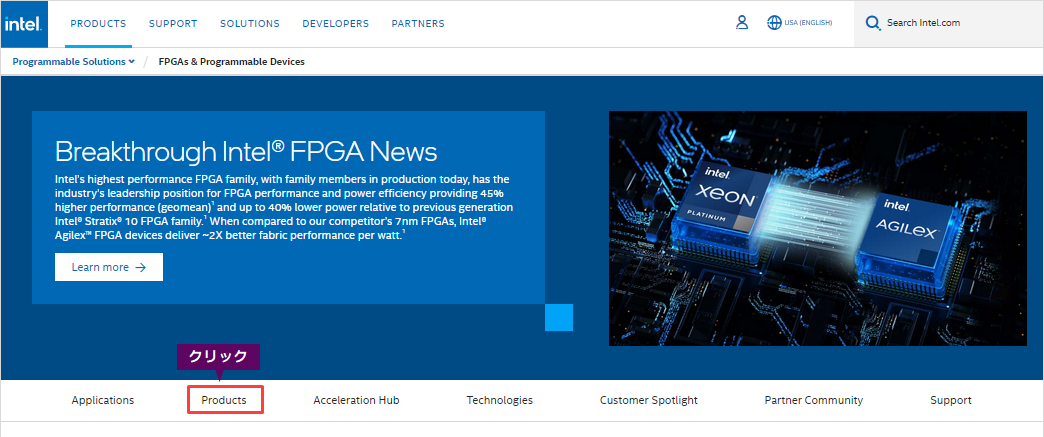Open the Acceleration Hub tab

tap(356, 400)
